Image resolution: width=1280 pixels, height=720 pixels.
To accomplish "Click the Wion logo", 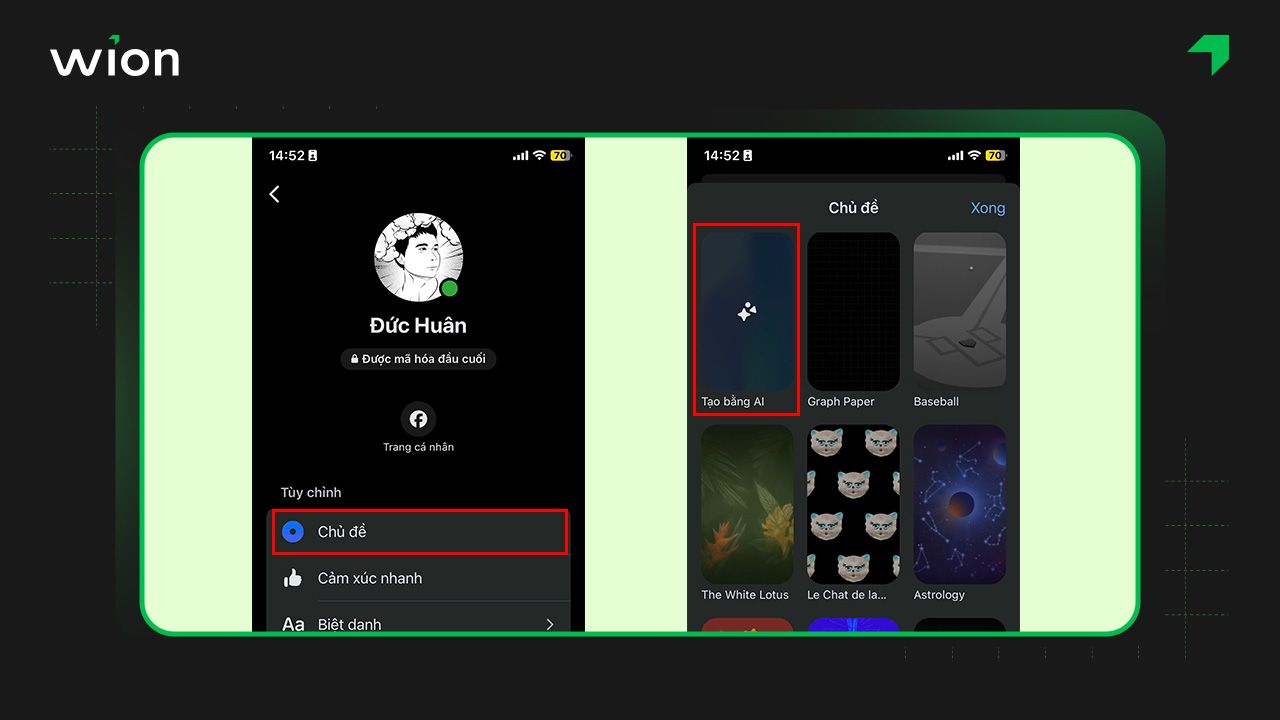I will [x=115, y=59].
